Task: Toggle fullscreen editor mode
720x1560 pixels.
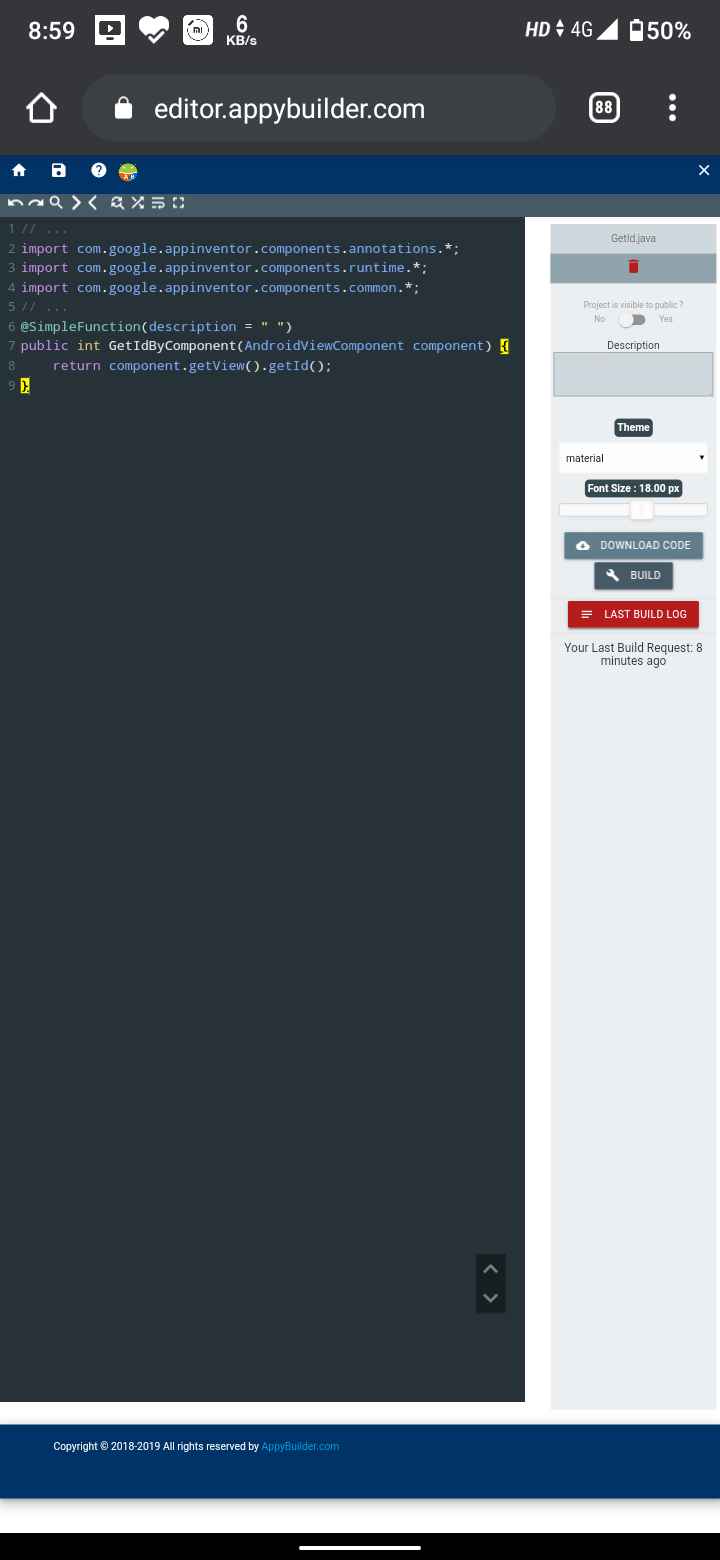Action: 179,203
